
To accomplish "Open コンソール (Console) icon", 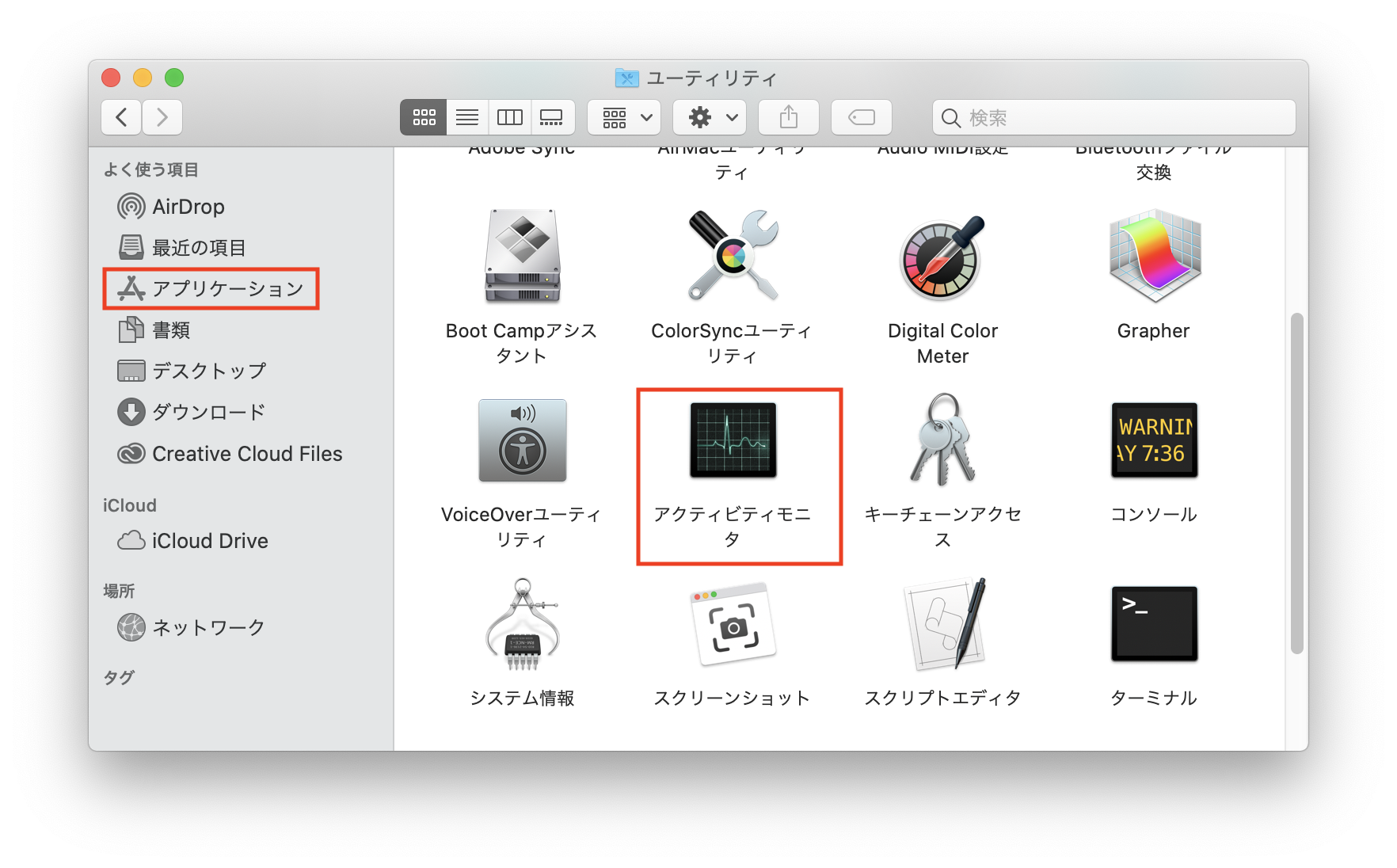I will coord(1155,440).
